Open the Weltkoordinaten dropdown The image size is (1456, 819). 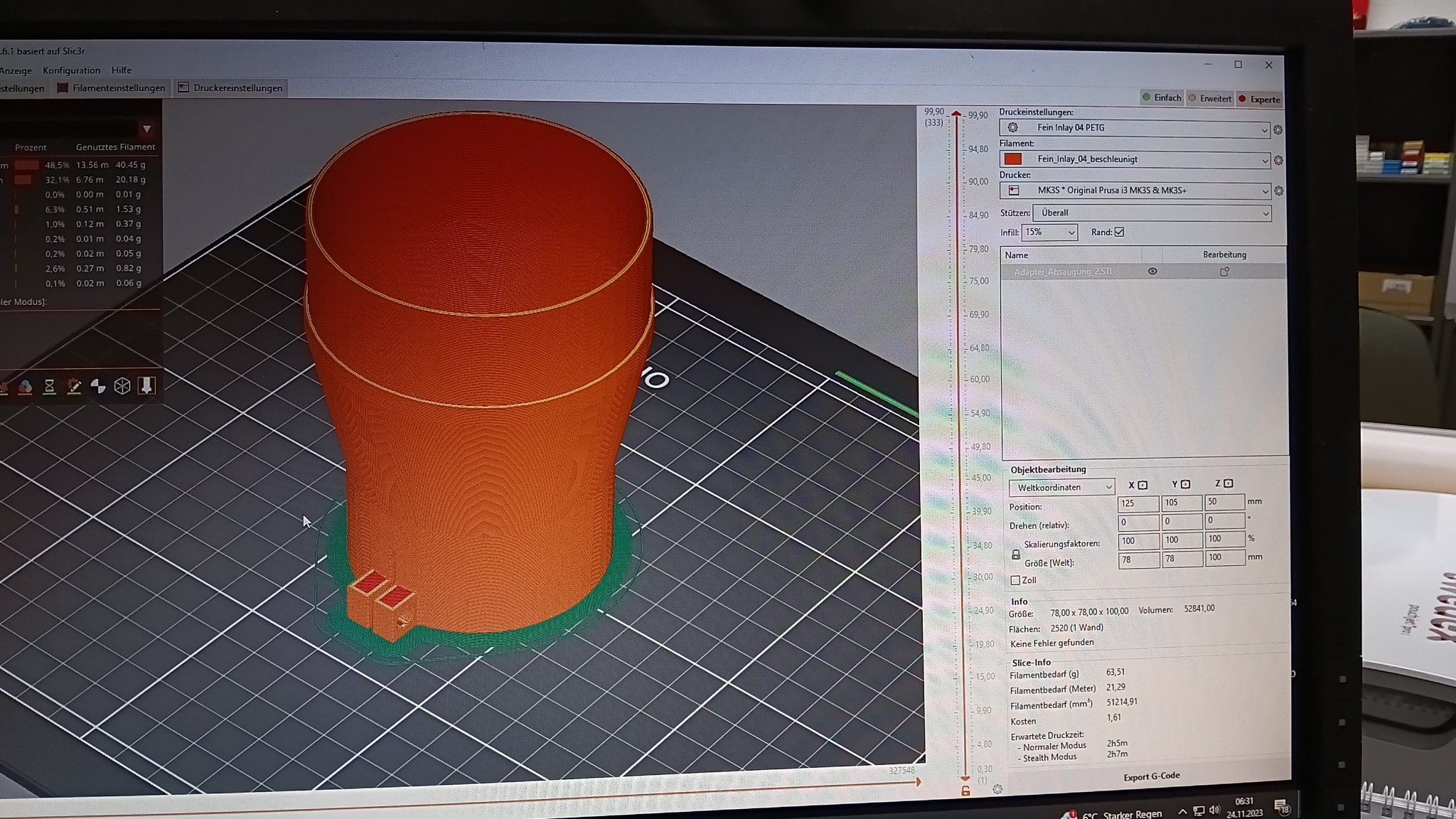1061,487
